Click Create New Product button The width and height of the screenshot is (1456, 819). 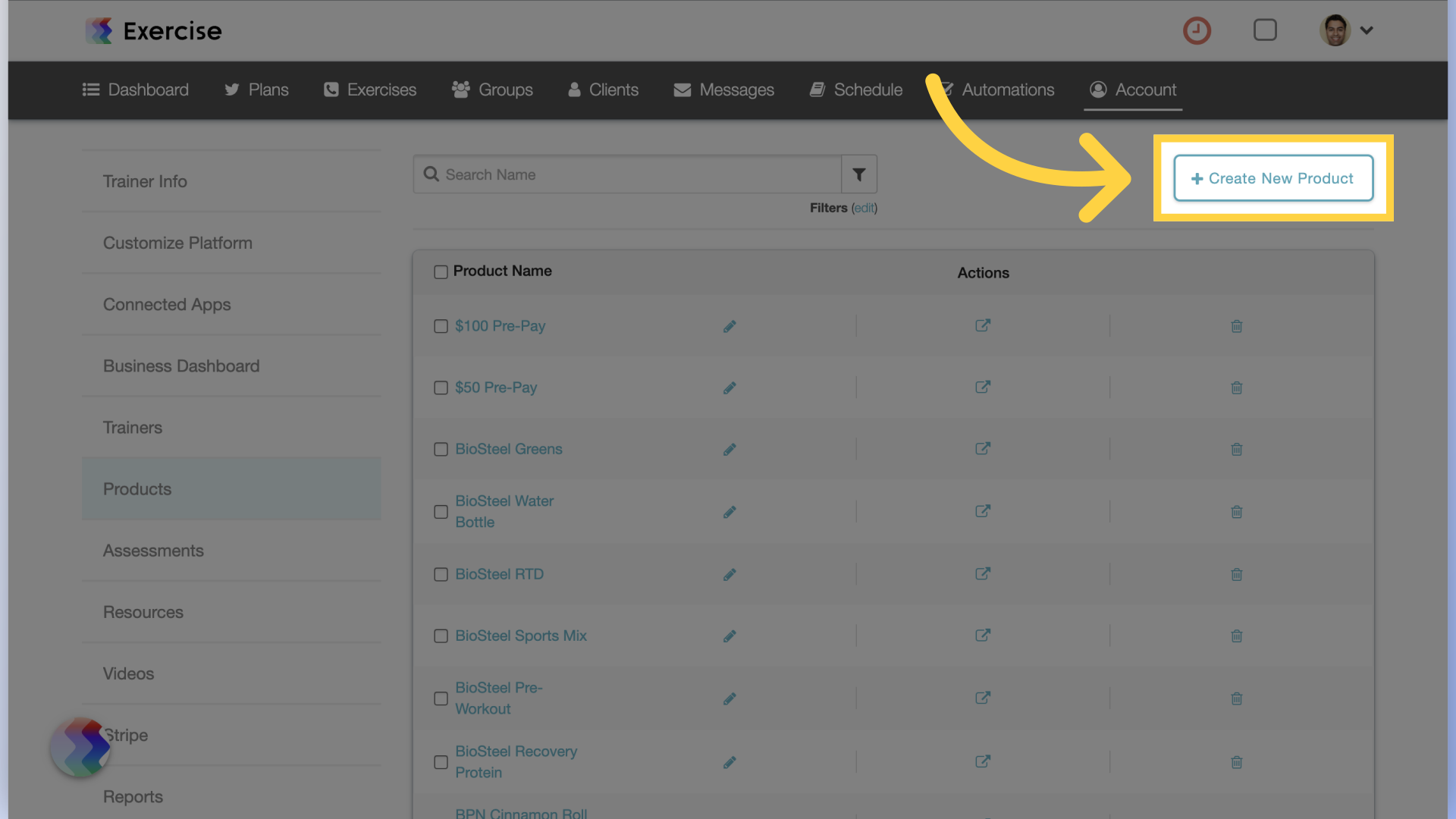(x=1273, y=178)
